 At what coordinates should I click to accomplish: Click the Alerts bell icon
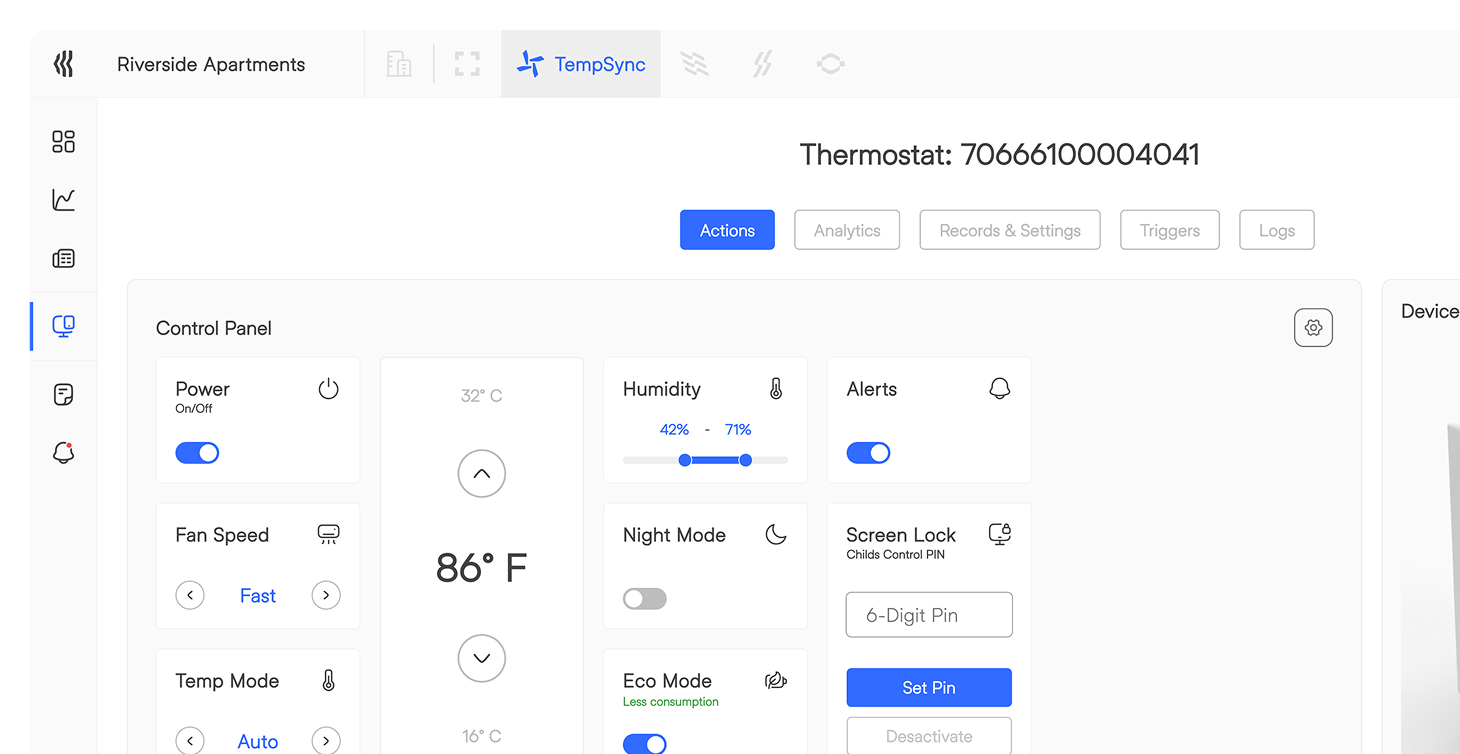tap(999, 389)
